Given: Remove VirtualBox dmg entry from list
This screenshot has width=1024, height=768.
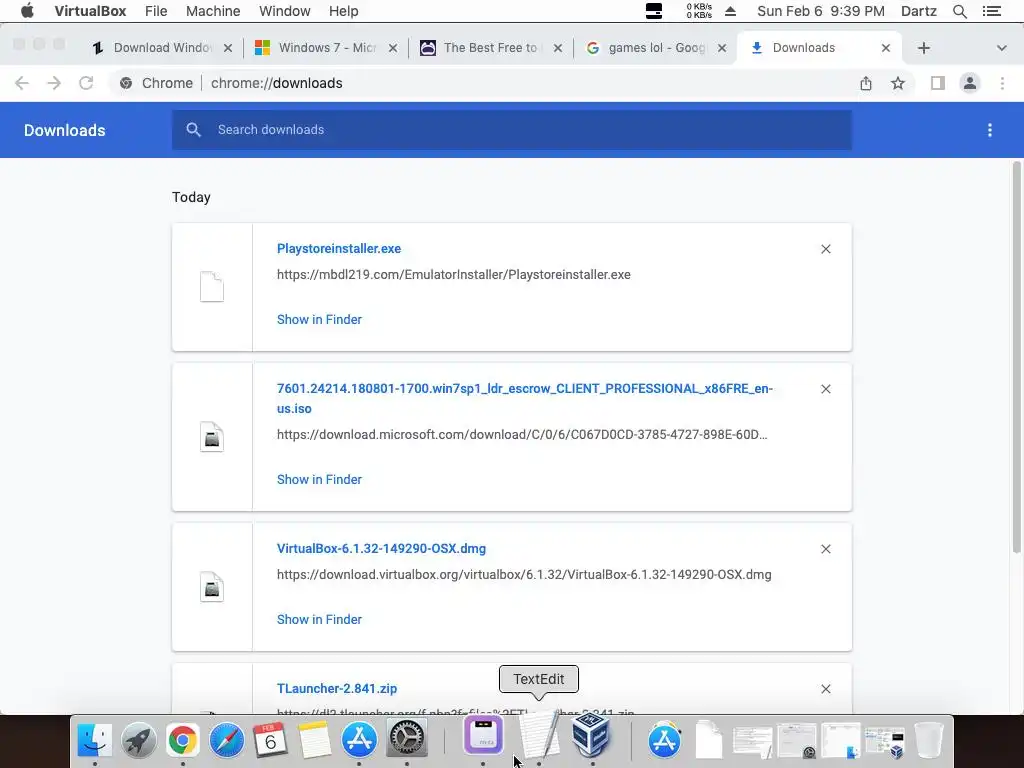Looking at the screenshot, I should click(x=825, y=549).
